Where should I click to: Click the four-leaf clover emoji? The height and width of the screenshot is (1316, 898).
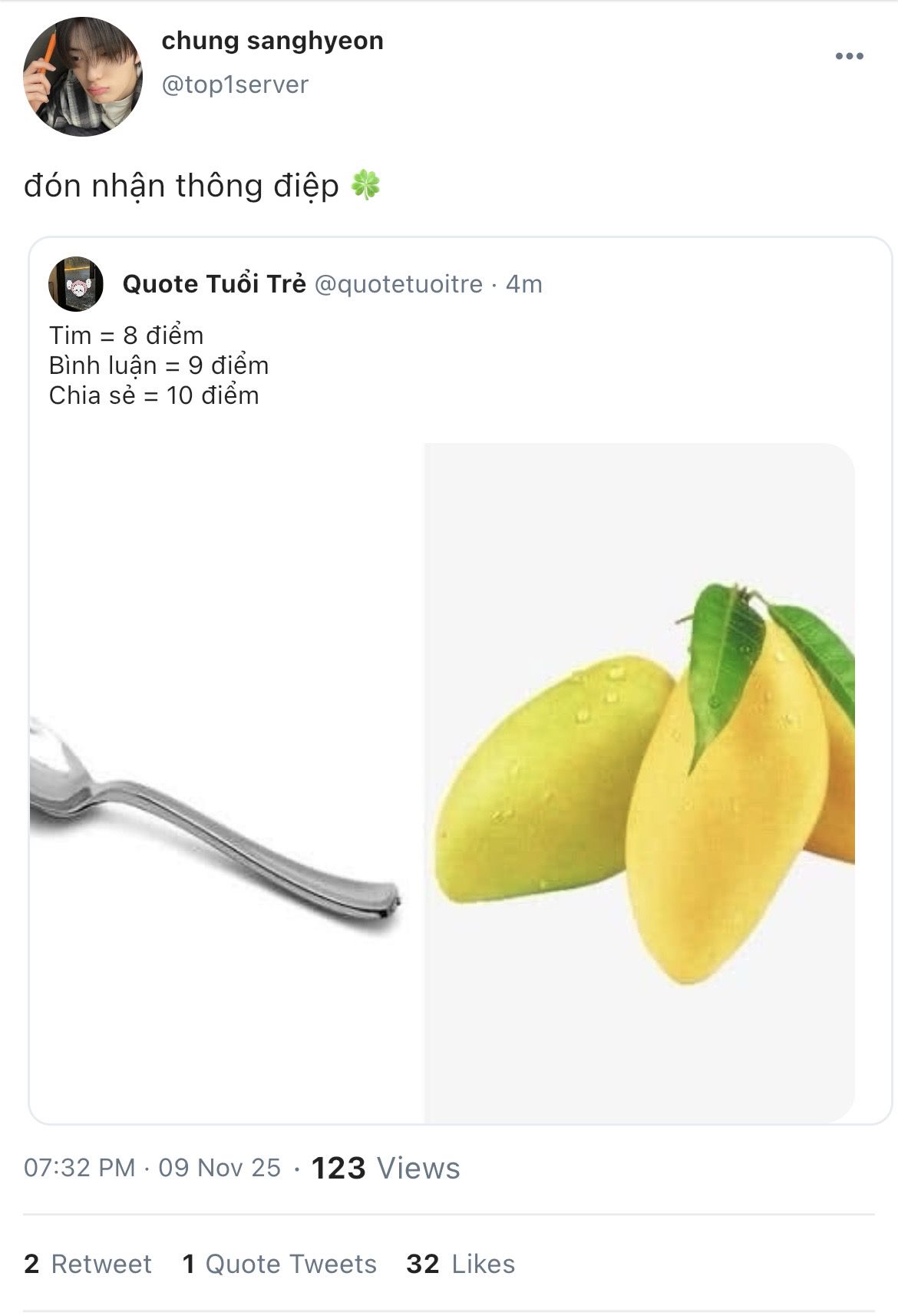click(365, 186)
